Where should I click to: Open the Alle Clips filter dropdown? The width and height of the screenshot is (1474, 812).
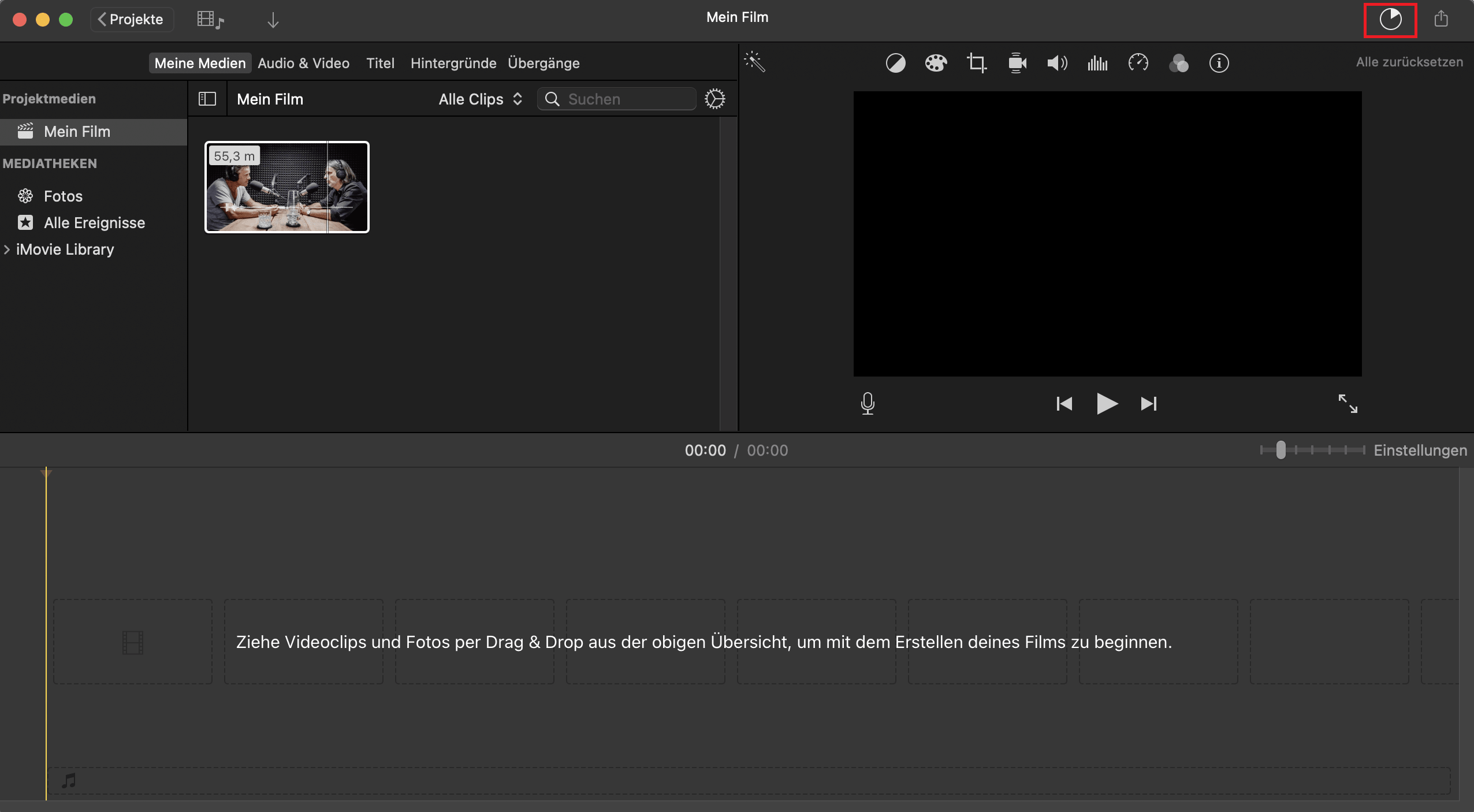pos(481,99)
